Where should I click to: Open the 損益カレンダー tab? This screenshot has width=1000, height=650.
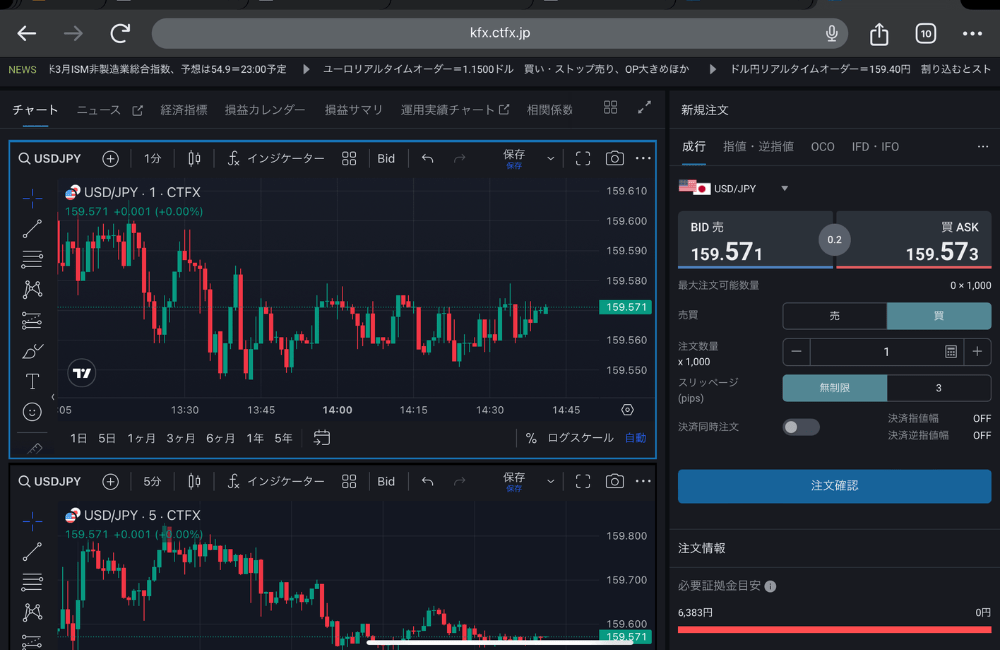[265, 110]
